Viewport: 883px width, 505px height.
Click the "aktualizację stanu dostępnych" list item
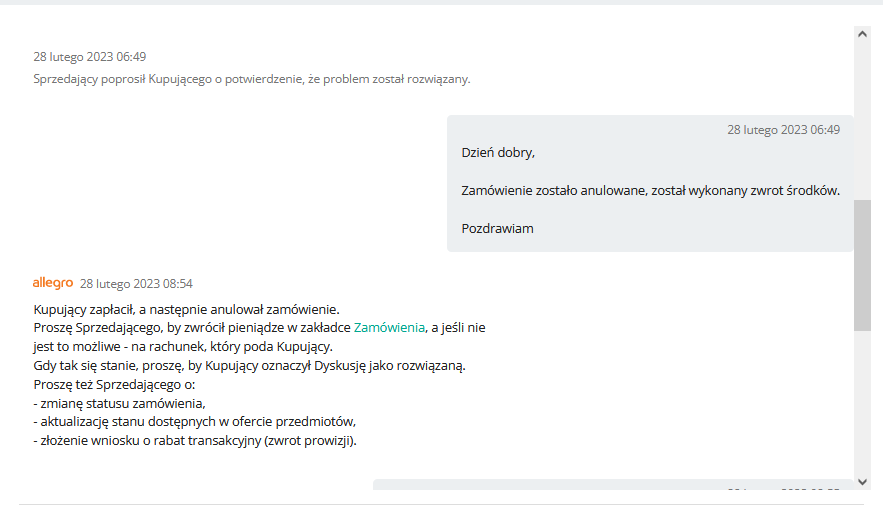tap(195, 421)
